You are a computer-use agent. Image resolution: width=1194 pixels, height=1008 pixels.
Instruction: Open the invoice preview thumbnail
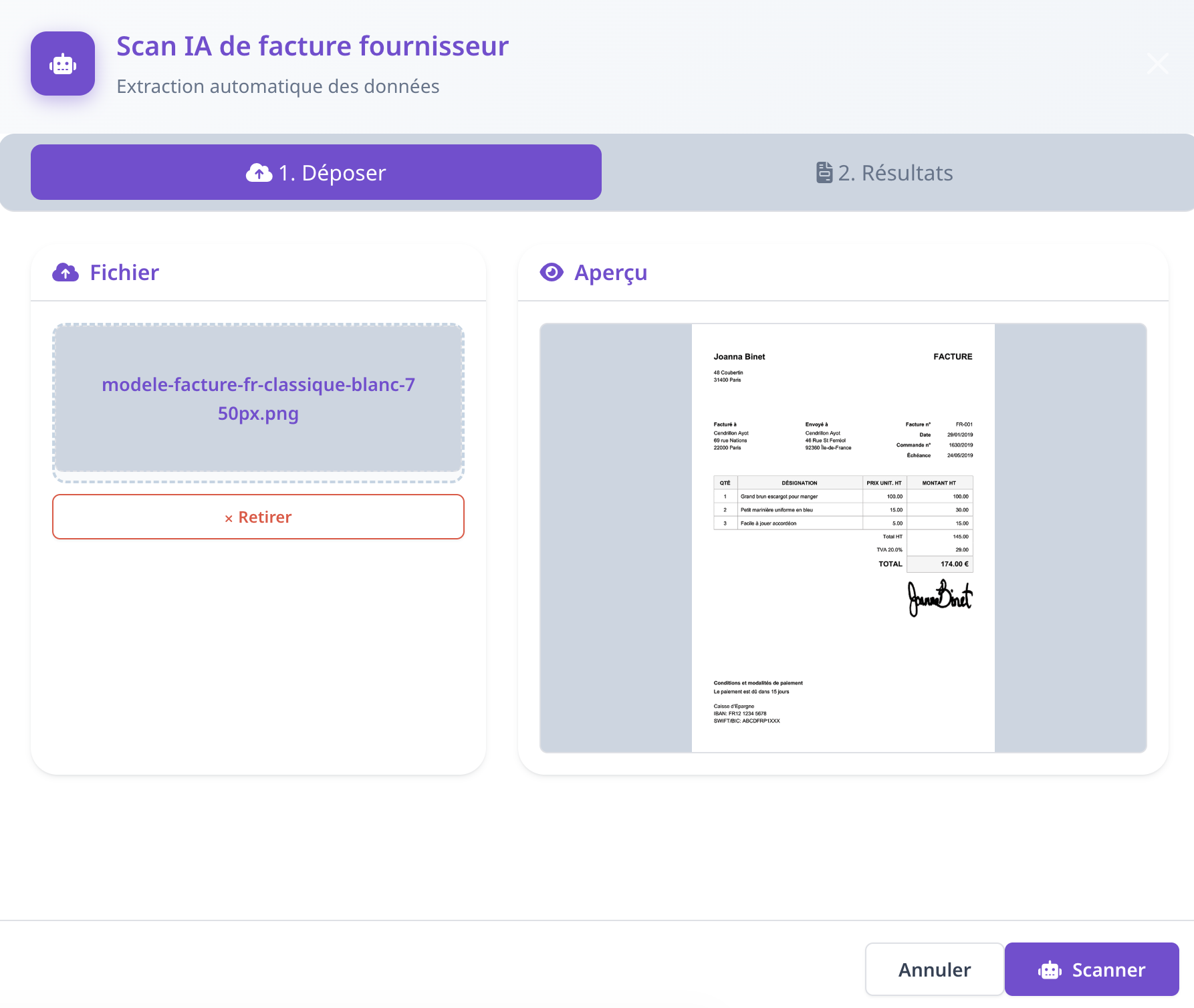(x=843, y=538)
